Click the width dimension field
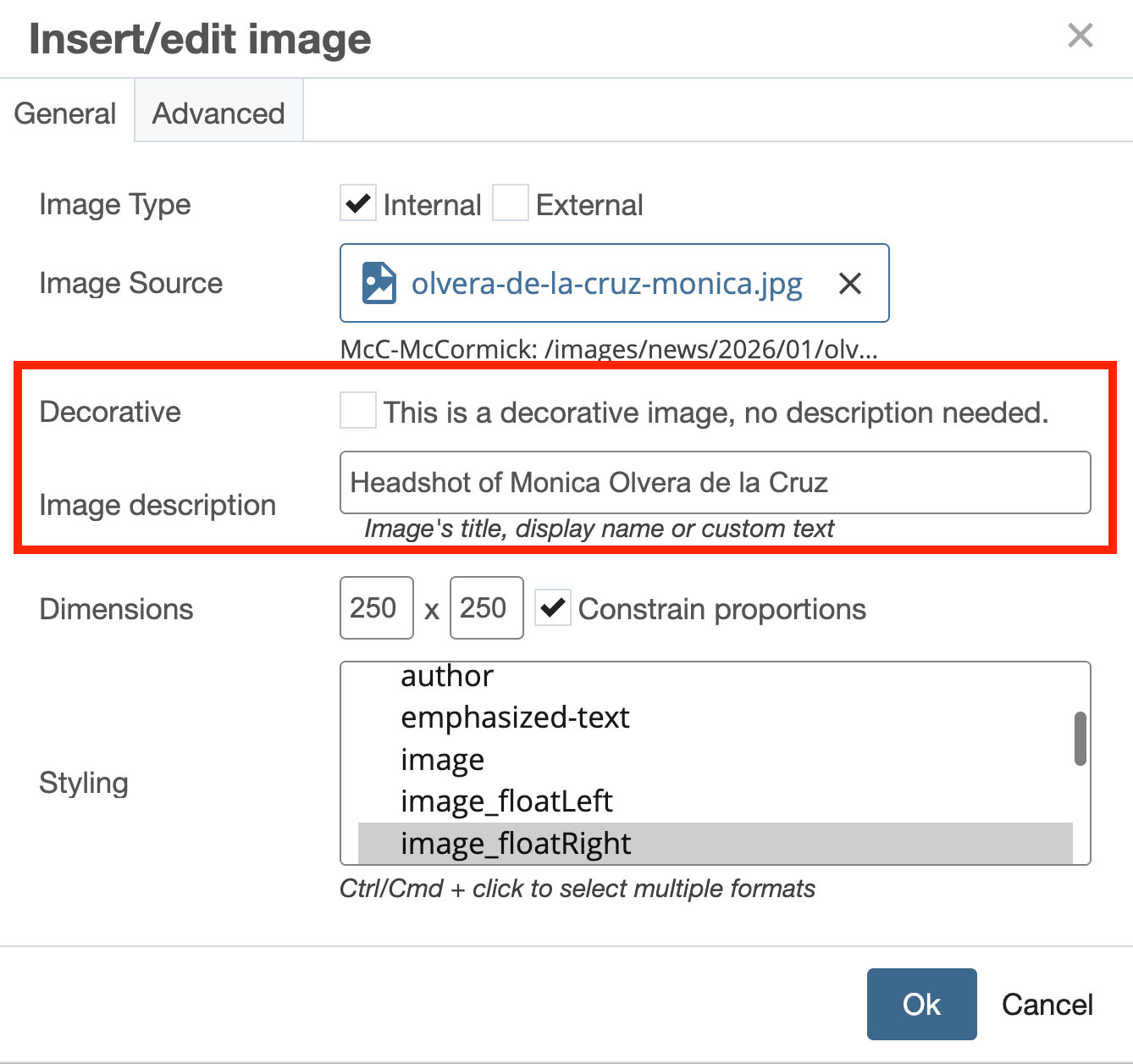The image size is (1133, 1064). 376,608
